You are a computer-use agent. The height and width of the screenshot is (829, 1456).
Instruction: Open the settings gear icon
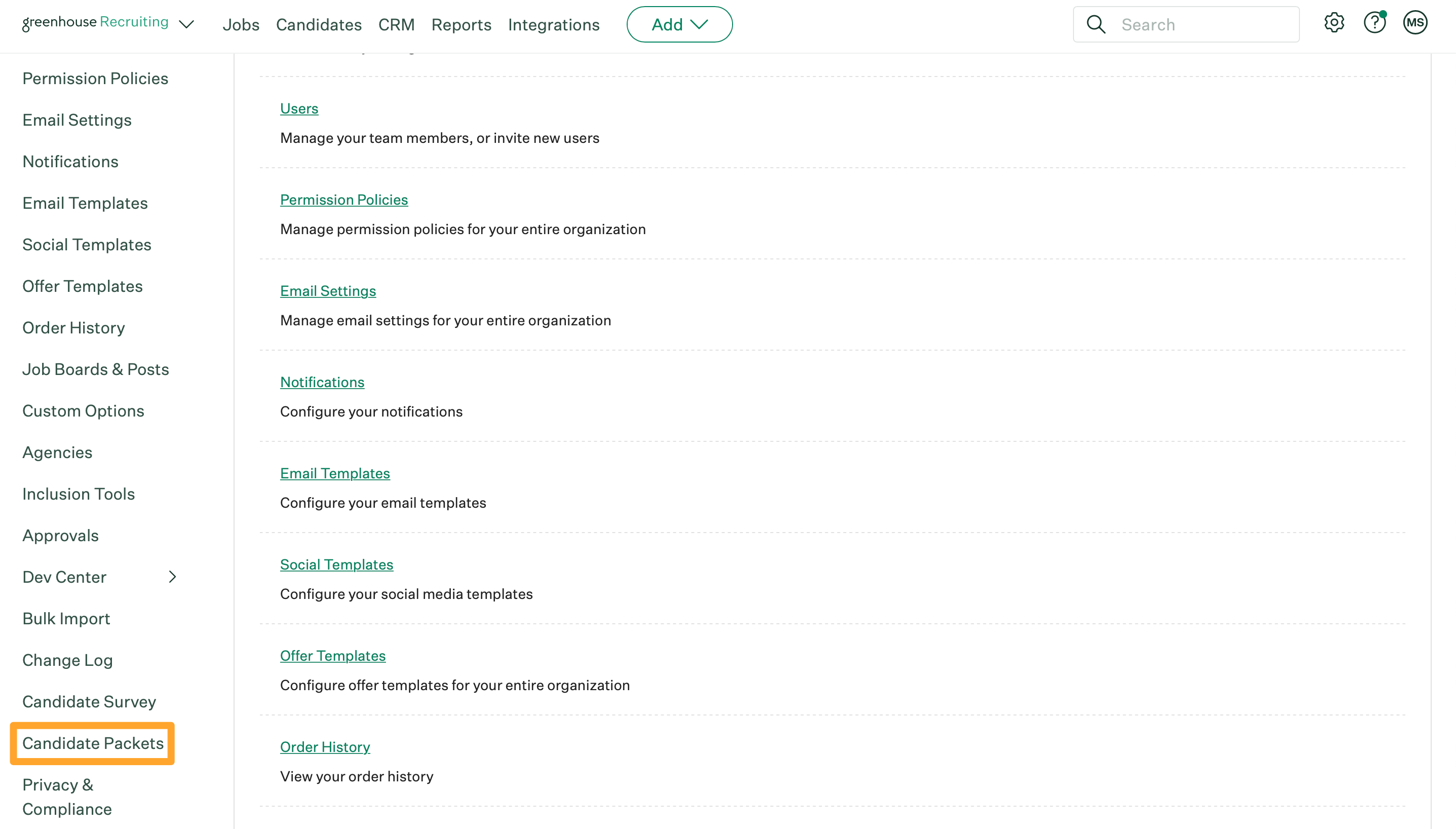(1333, 23)
